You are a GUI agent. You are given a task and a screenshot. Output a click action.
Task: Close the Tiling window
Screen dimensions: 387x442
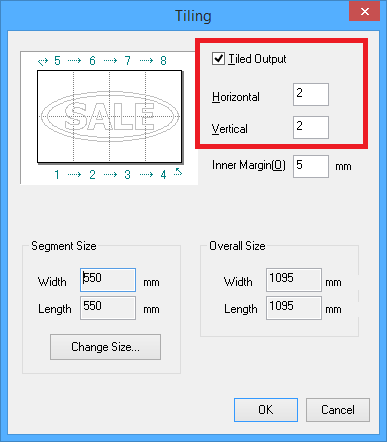click(x=364, y=12)
